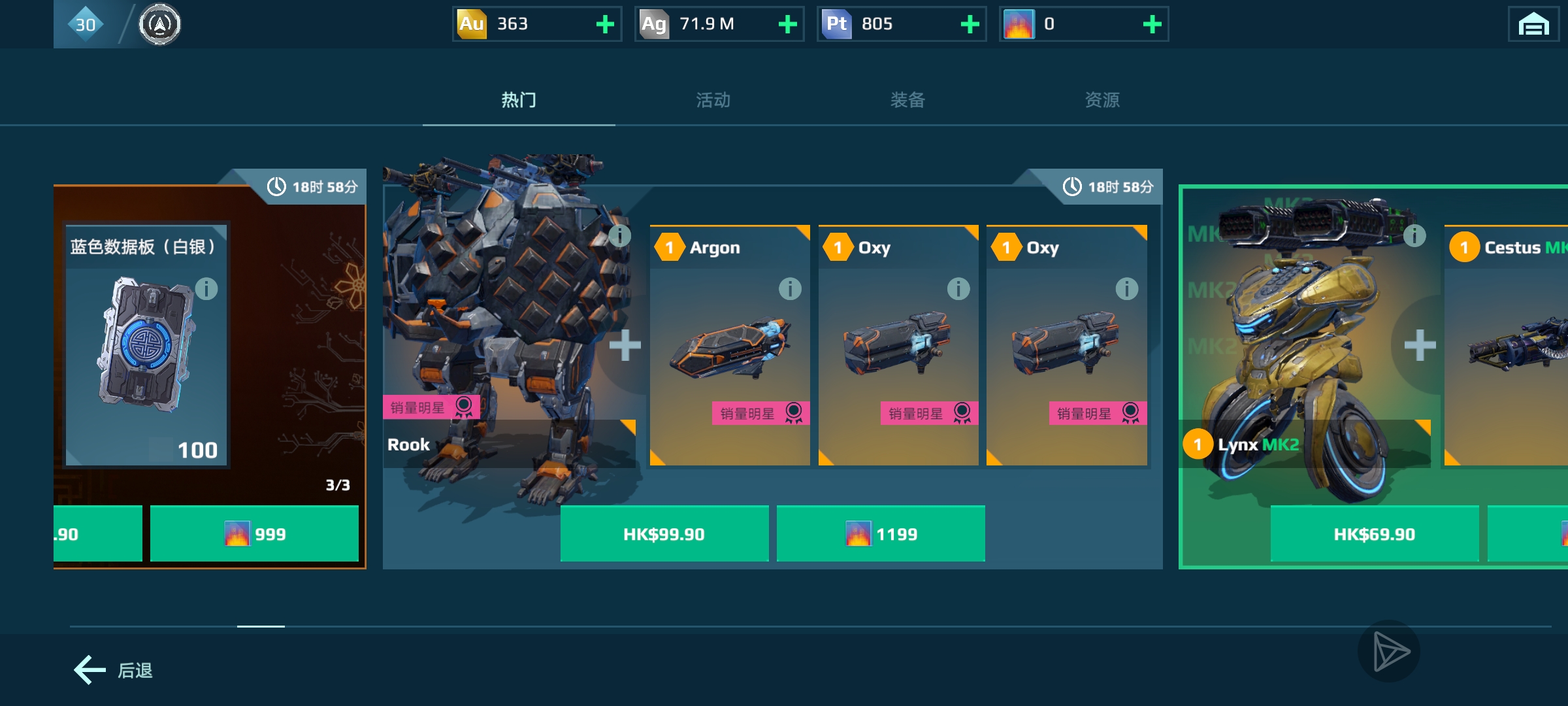The width and height of the screenshot is (1568, 706).
Task: Switch to the 装备 tab
Action: coord(907,100)
